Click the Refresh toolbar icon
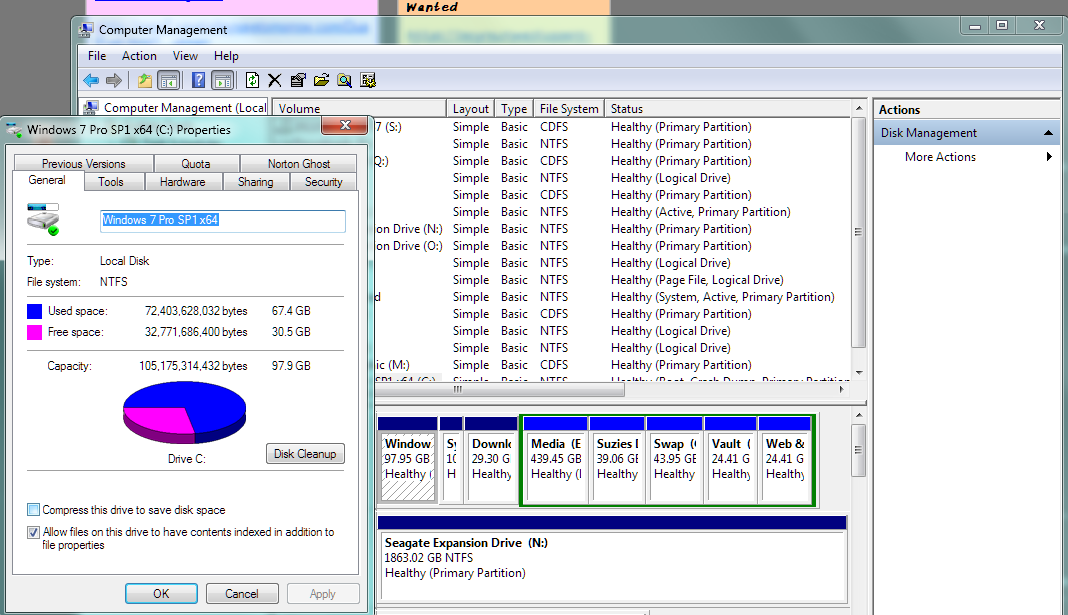 coord(252,80)
